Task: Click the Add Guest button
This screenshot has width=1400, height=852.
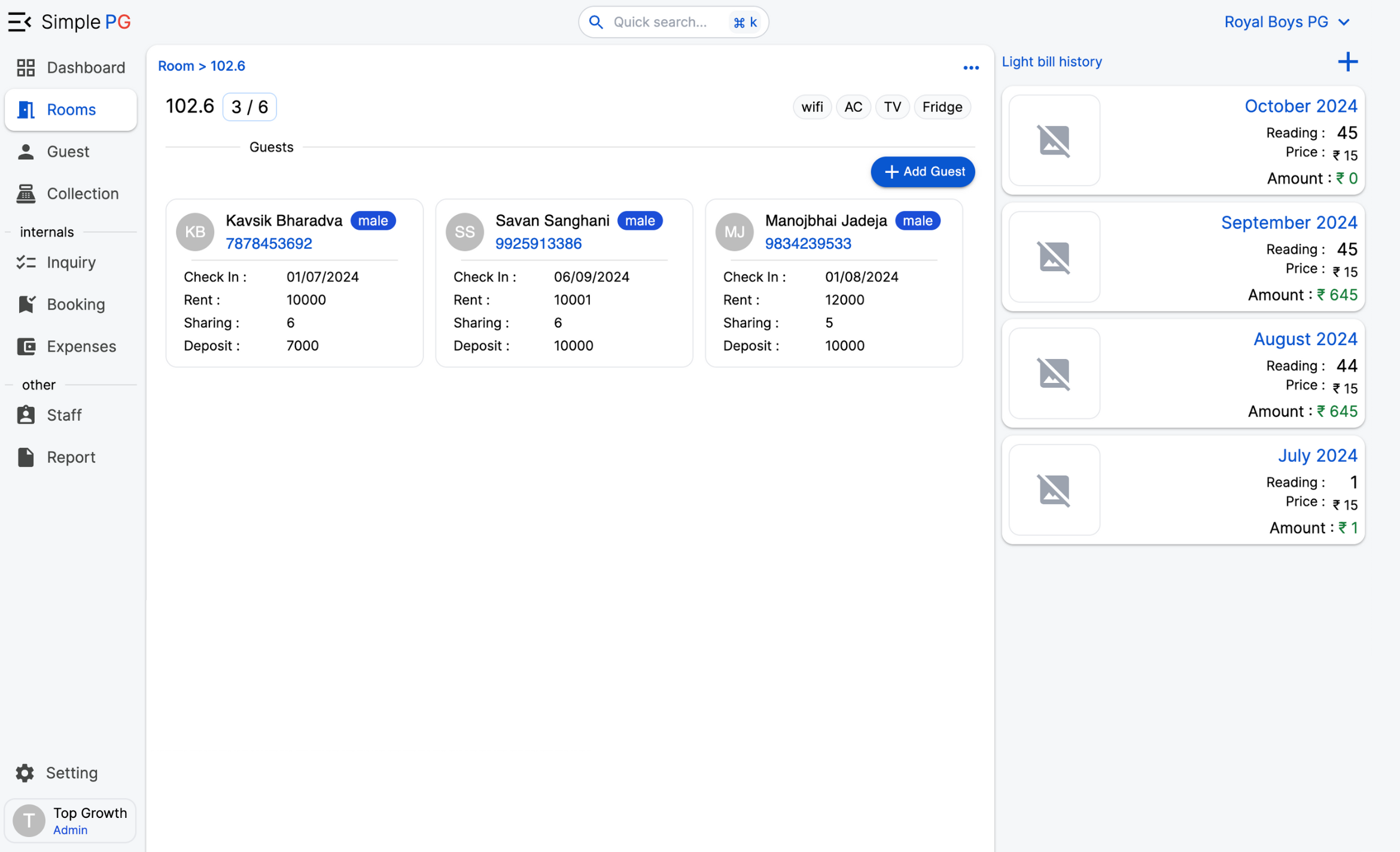Action: [923, 172]
